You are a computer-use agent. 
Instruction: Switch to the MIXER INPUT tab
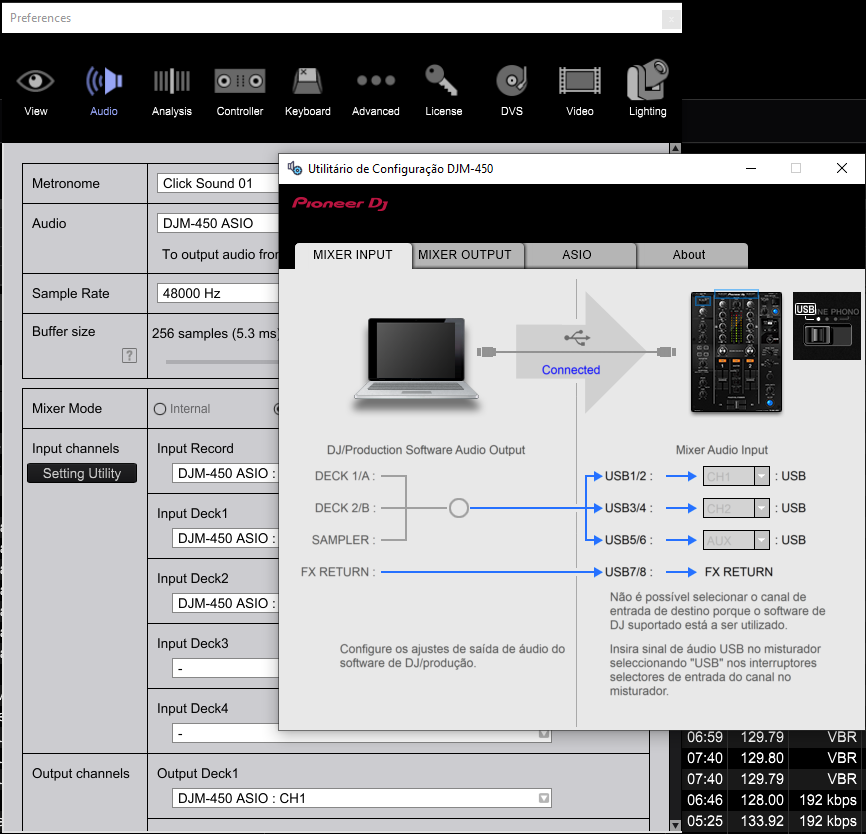pyautogui.click(x=353, y=255)
